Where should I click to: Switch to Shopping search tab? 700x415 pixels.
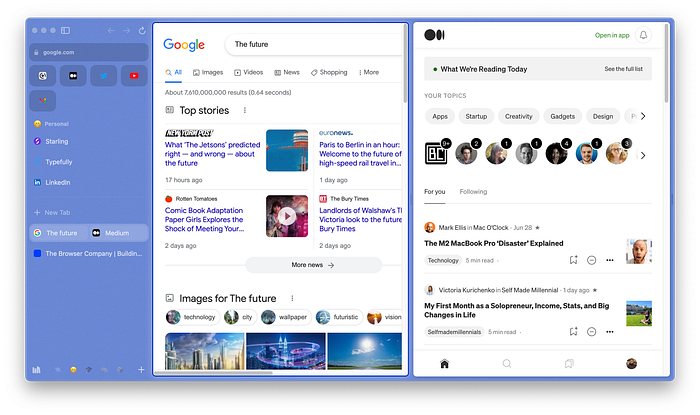(x=329, y=72)
